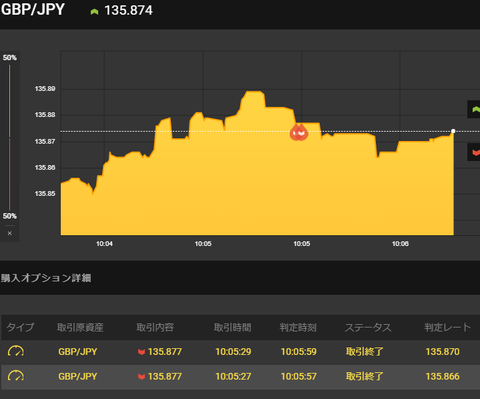Click the gauge icon in the 10:05:27 row
This screenshot has height=399, width=480.
tap(16, 376)
